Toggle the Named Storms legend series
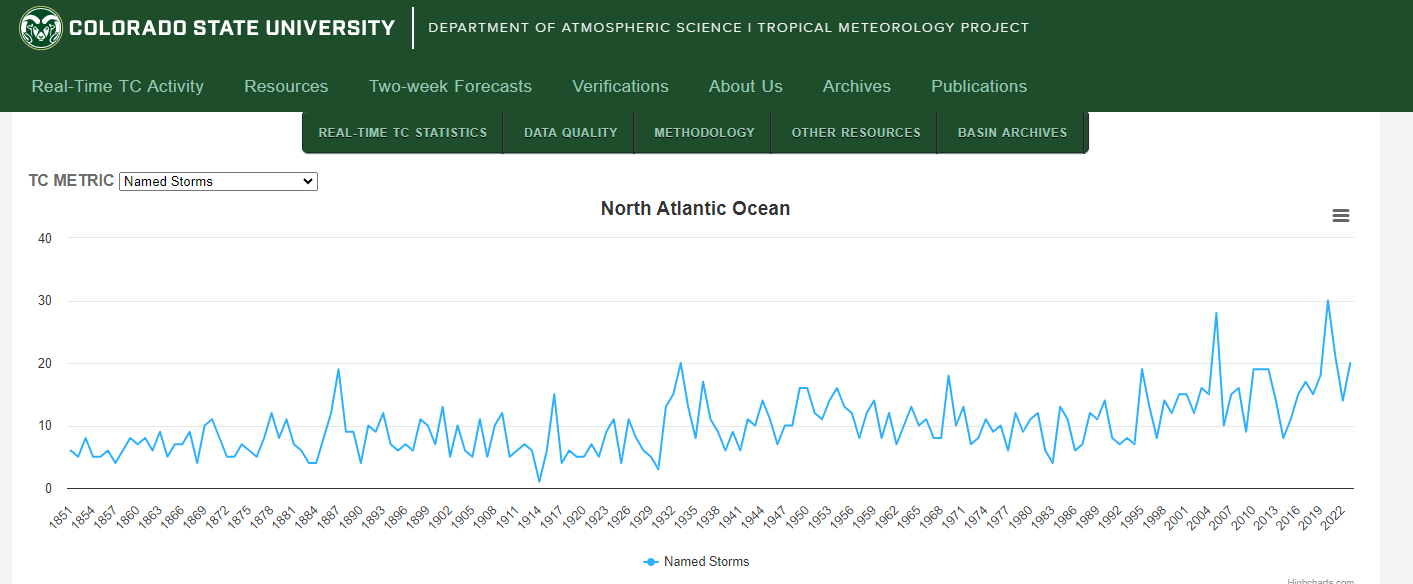This screenshot has width=1413, height=584. (696, 562)
